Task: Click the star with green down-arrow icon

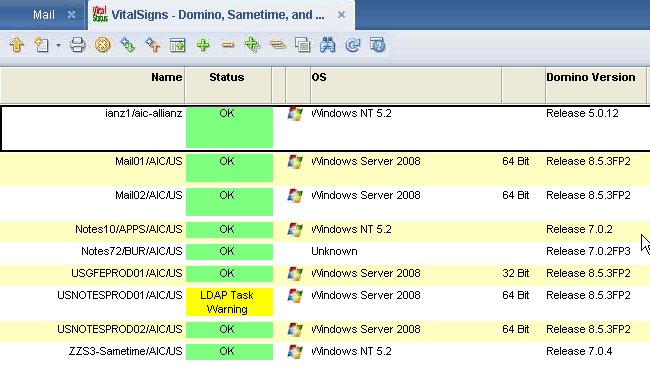Action: 128,45
